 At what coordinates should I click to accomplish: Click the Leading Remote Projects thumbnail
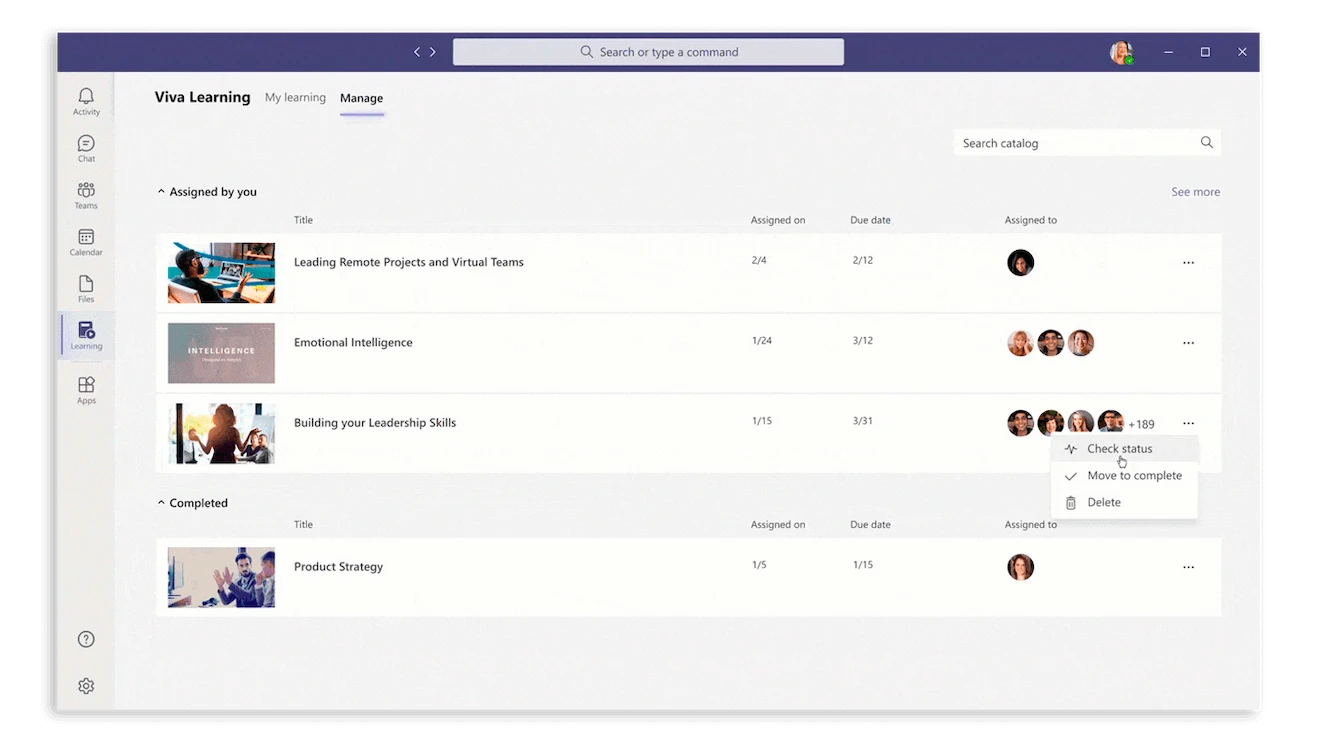(221, 273)
